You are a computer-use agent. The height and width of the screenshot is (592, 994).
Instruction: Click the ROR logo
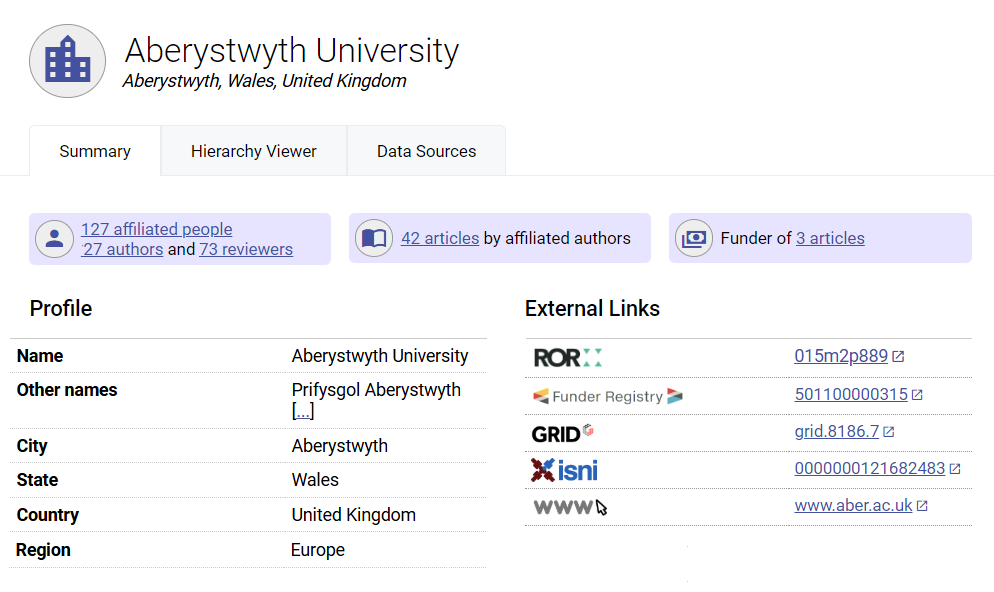tap(568, 357)
